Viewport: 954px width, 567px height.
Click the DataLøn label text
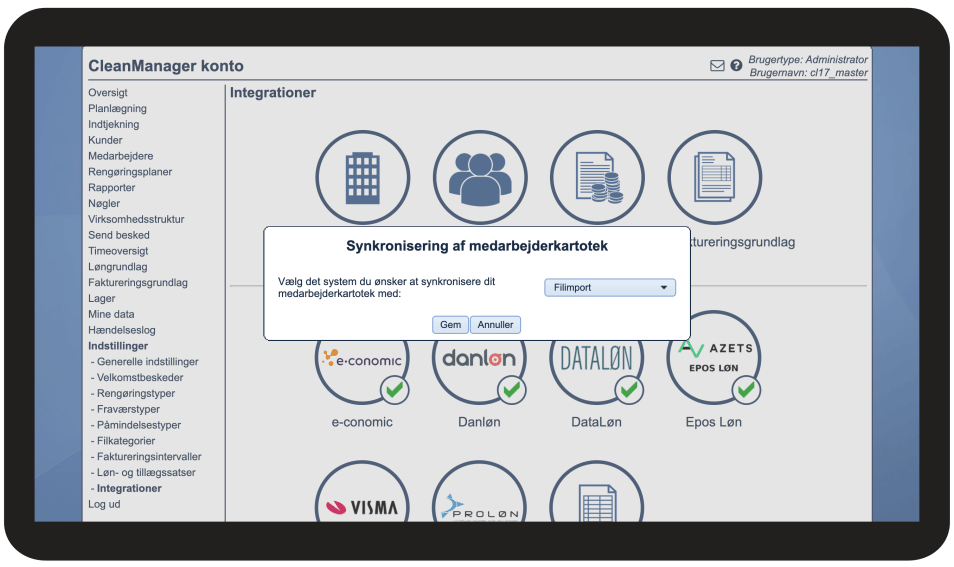[596, 422]
